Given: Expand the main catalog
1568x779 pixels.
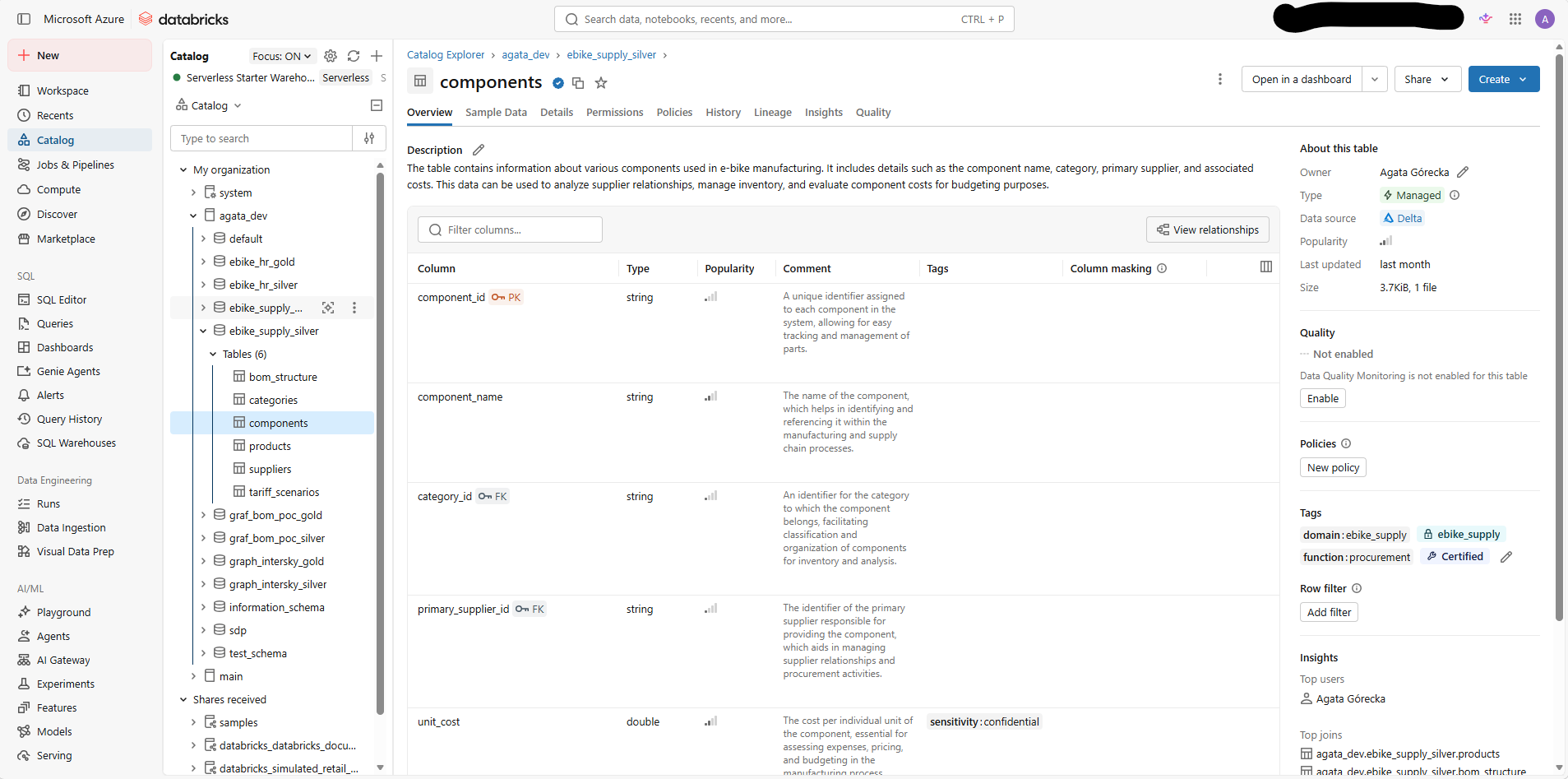Looking at the screenshot, I should point(193,676).
